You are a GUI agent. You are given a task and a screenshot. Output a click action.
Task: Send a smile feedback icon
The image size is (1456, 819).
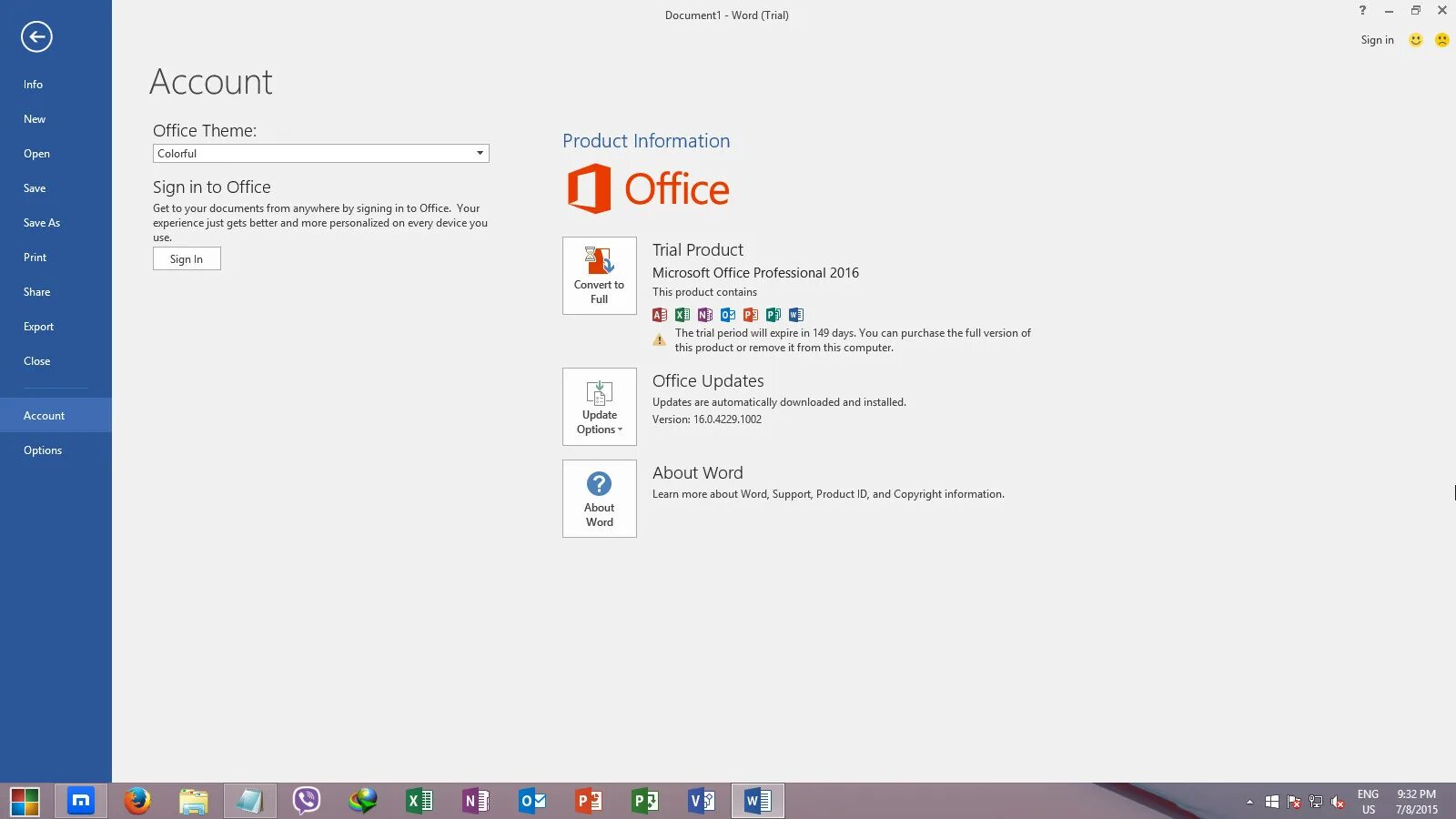[1415, 40]
